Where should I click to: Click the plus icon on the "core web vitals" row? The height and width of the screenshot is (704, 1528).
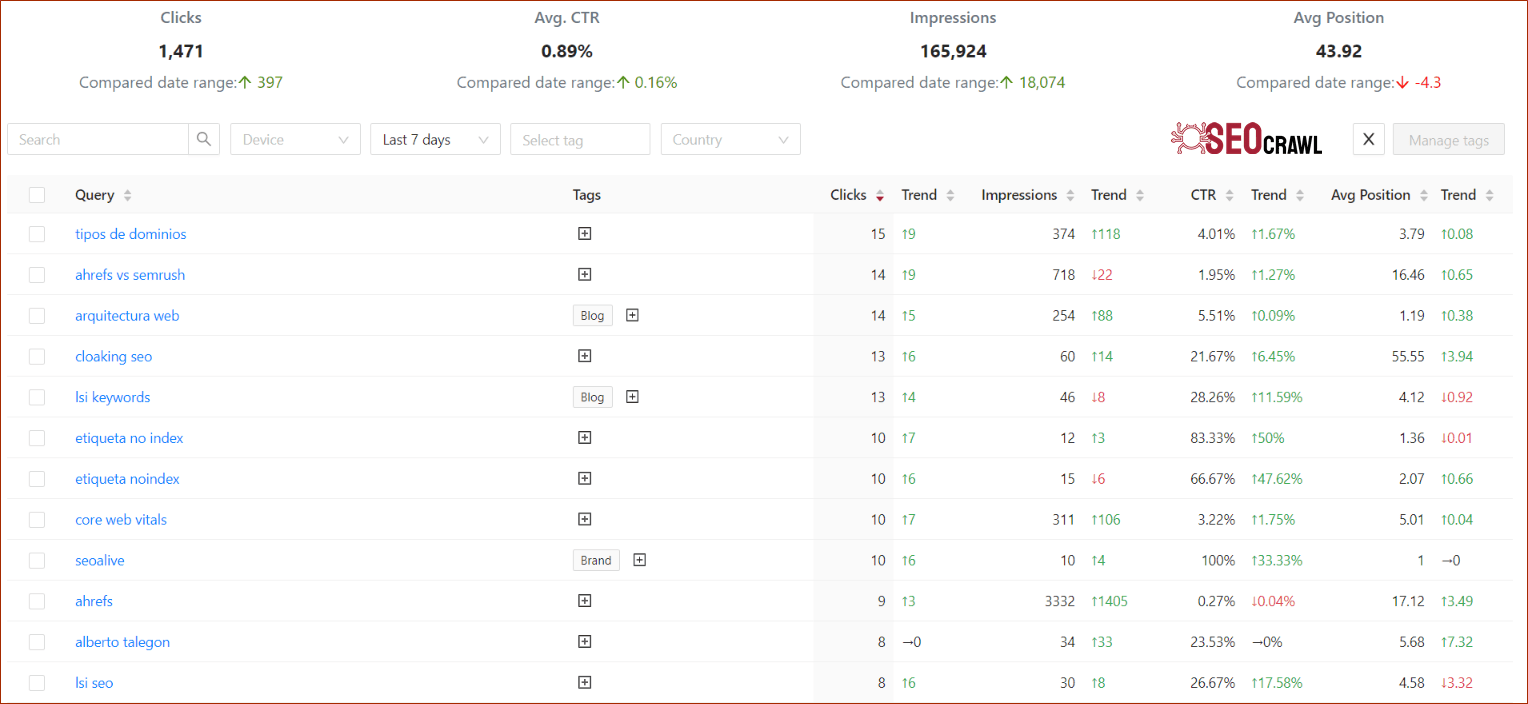click(585, 519)
